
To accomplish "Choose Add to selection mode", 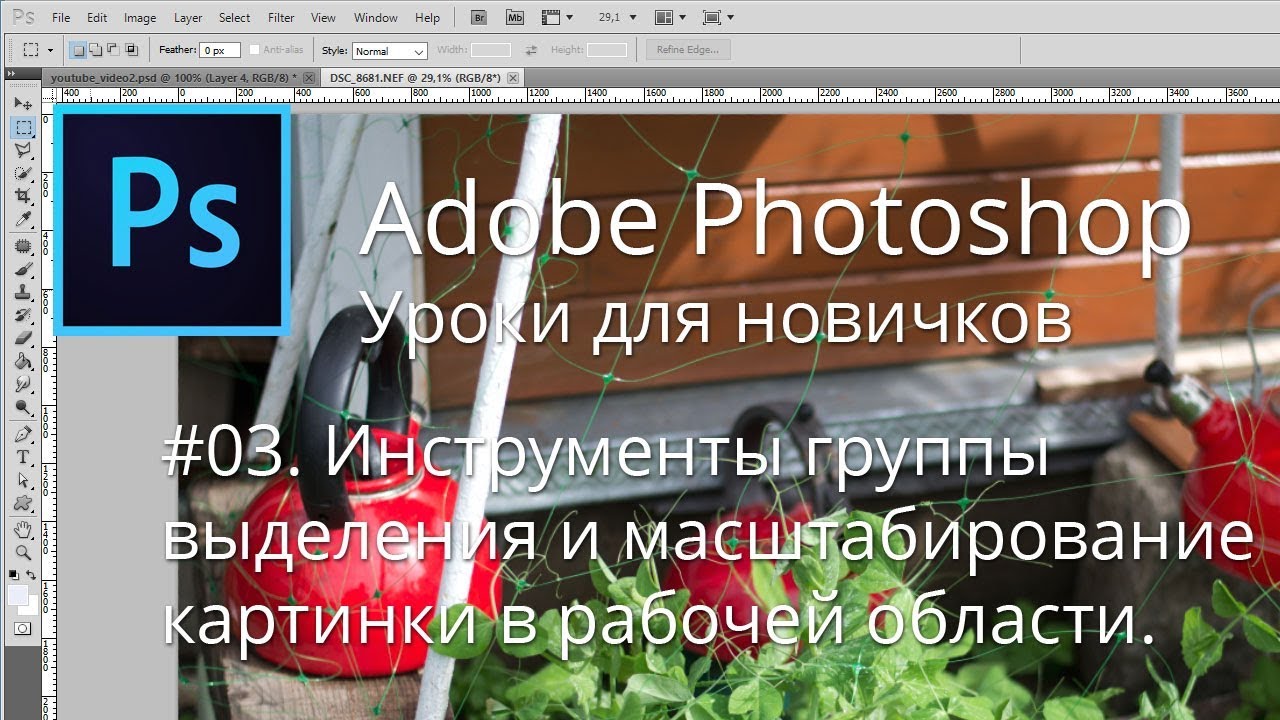I will click(x=95, y=49).
